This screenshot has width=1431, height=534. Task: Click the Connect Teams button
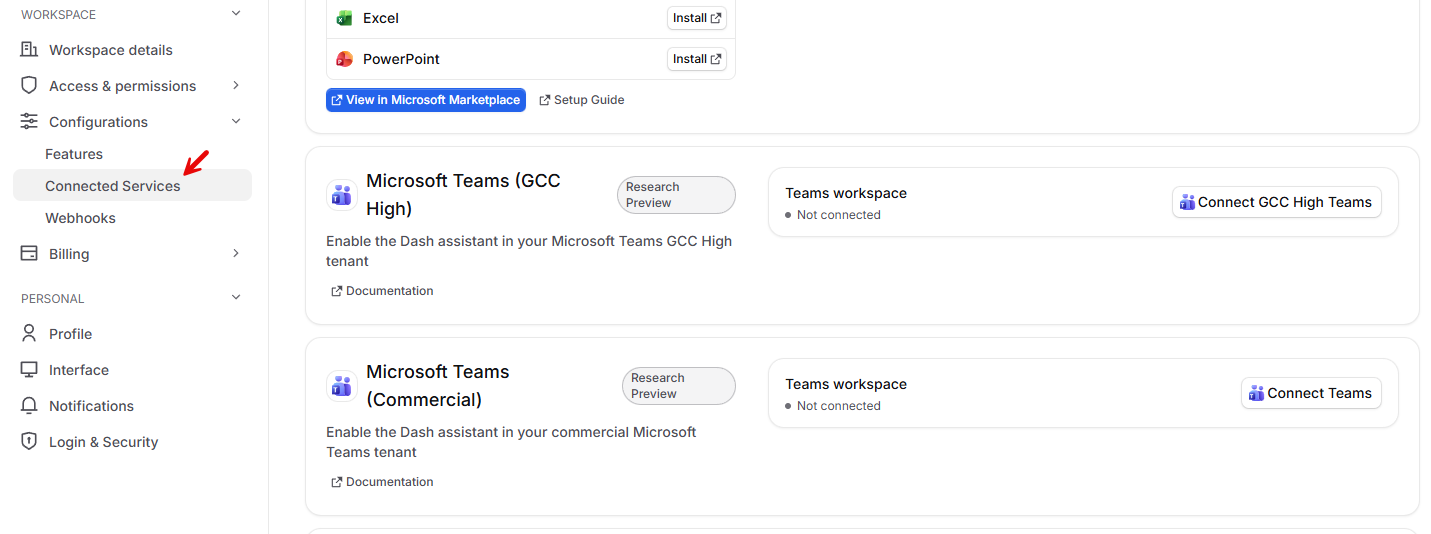click(1311, 393)
